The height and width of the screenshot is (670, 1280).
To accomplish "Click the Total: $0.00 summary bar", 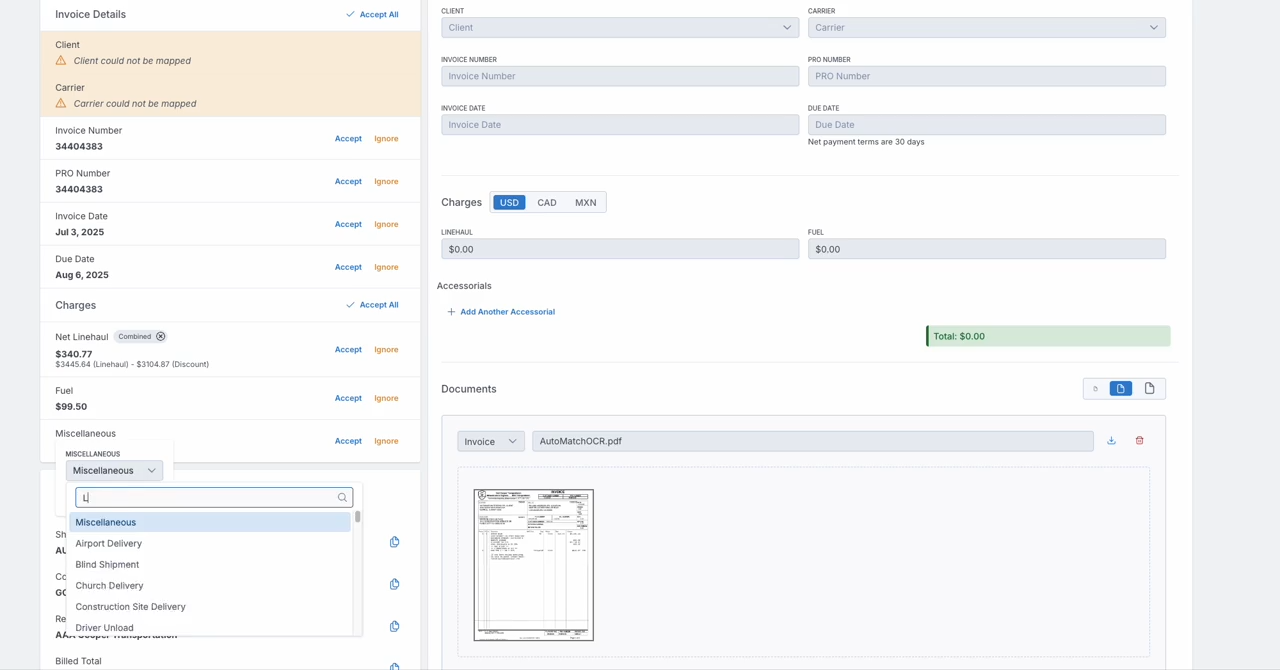I will 1048,336.
